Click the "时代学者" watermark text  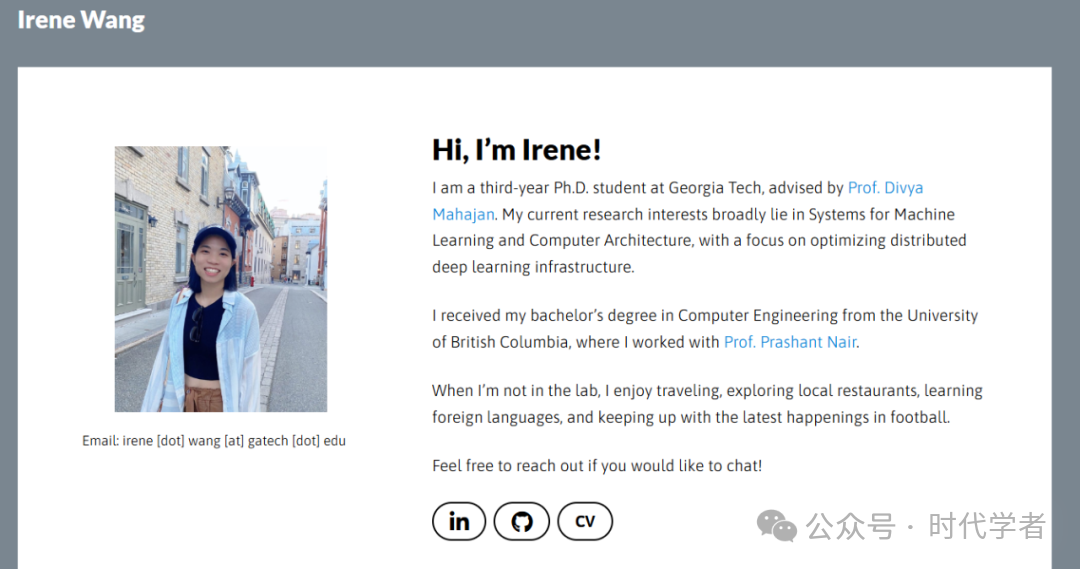[x=986, y=525]
